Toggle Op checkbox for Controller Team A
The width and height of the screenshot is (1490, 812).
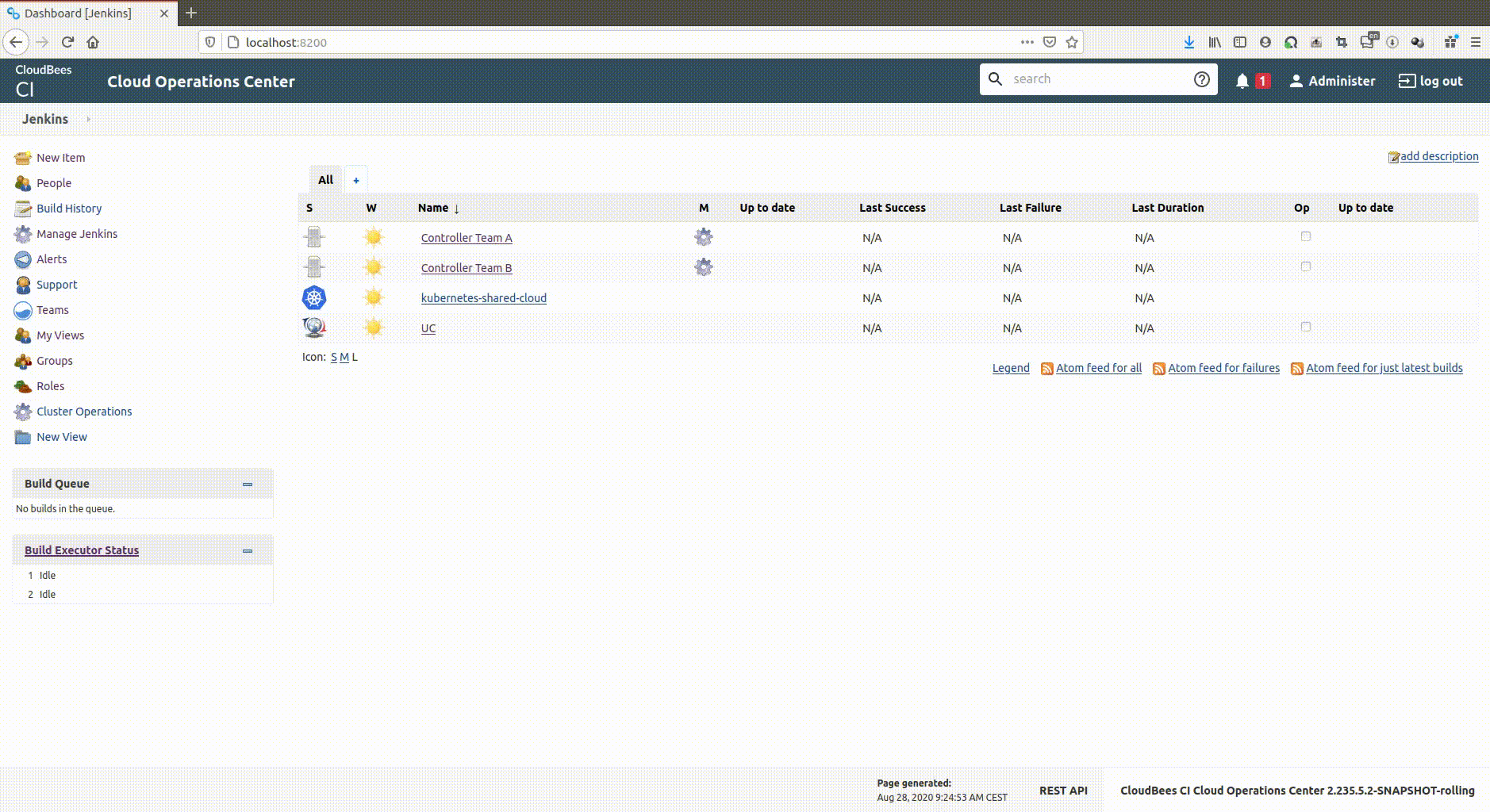point(1306,236)
